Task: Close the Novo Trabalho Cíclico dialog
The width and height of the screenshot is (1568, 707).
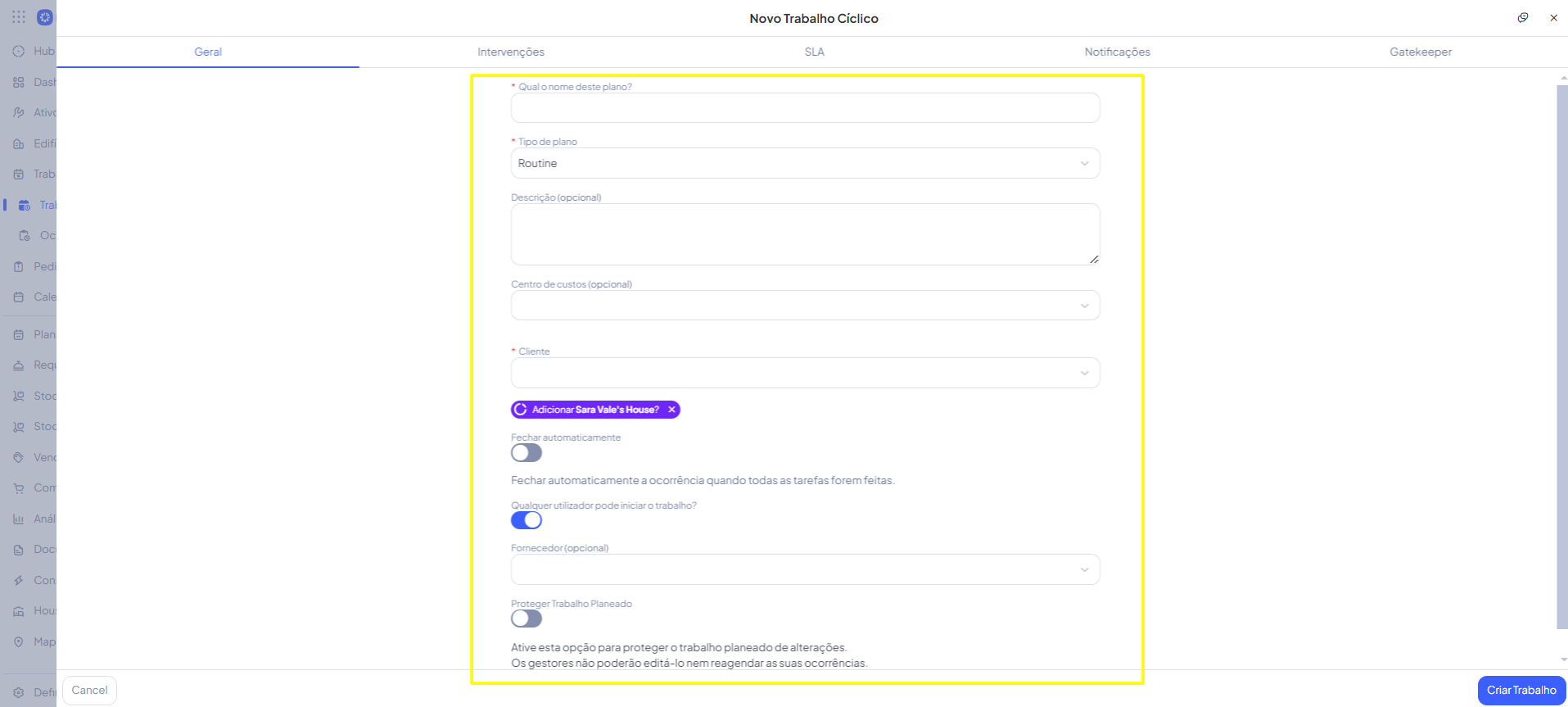Action: pyautogui.click(x=1553, y=17)
